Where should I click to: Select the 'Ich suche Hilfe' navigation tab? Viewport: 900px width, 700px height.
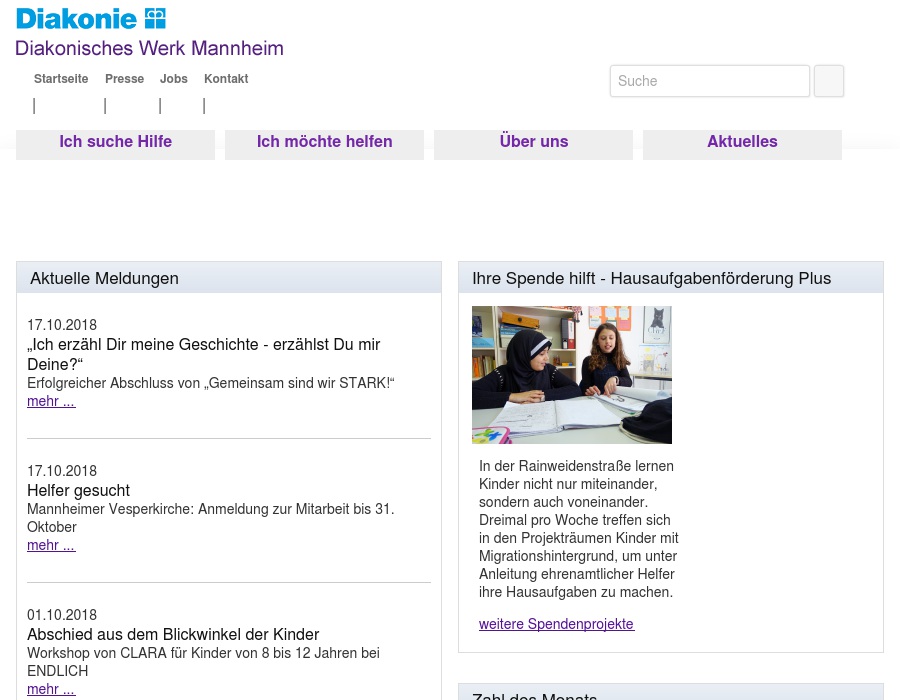click(115, 141)
